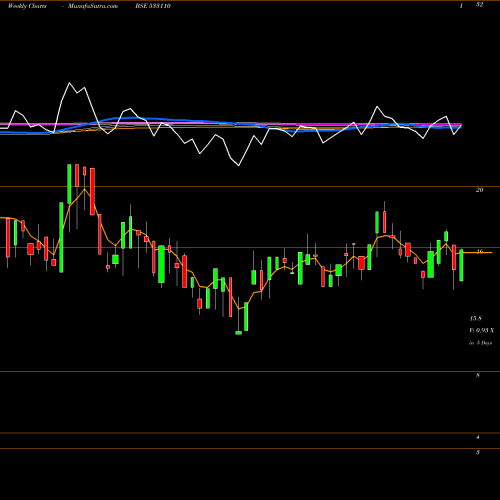The width and height of the screenshot is (500, 500).
Task: Click the 'in 5 Days' text
Action: tap(481, 343)
